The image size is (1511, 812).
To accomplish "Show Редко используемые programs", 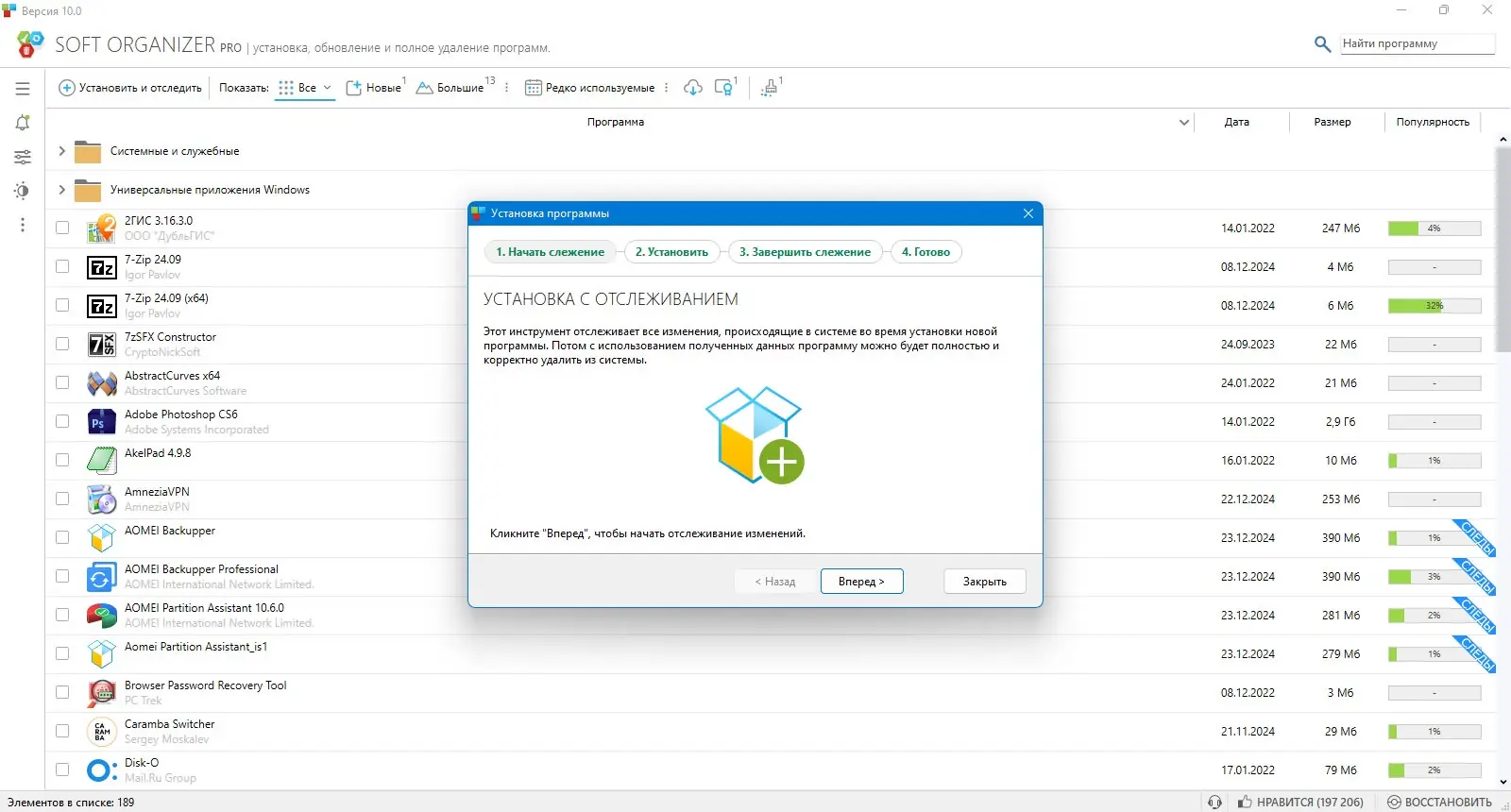I will tap(590, 88).
